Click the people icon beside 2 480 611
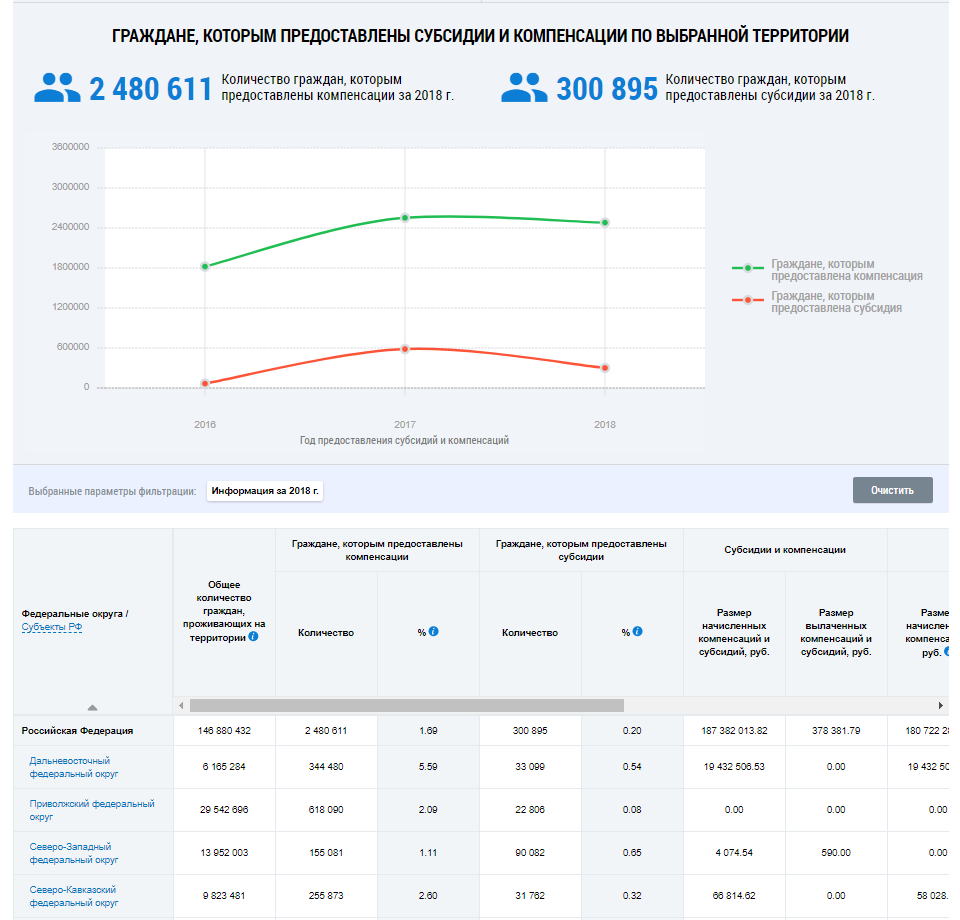The image size is (960, 920). click(x=57, y=88)
